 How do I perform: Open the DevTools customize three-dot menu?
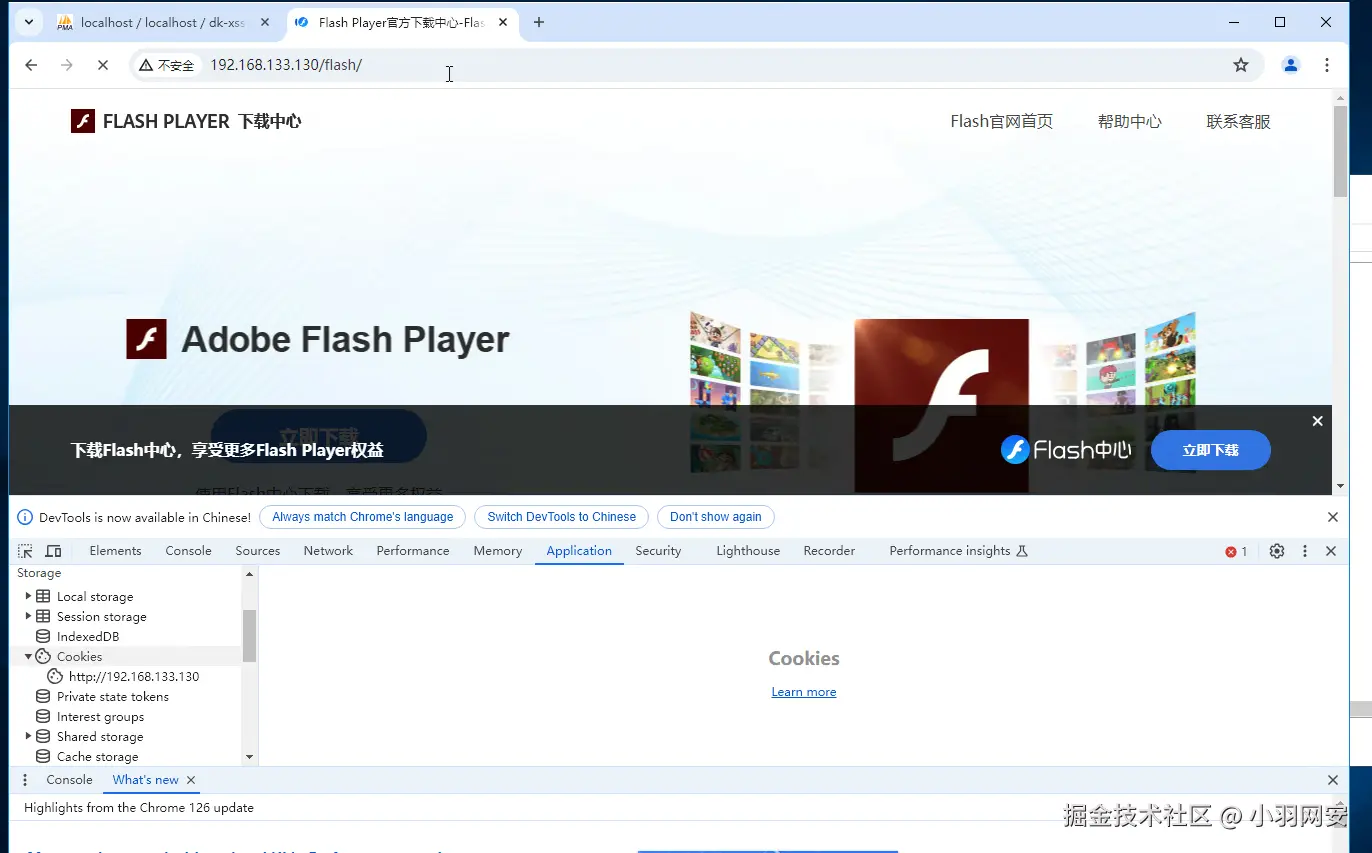(x=1304, y=551)
